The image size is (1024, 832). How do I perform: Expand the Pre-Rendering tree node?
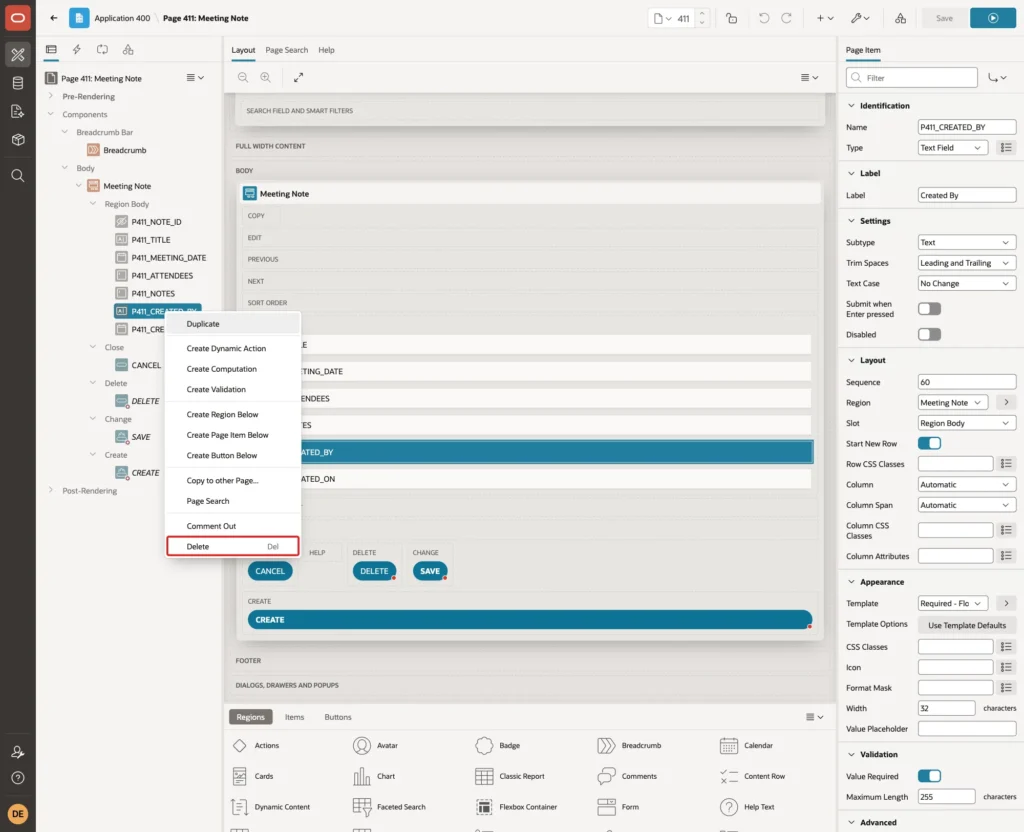pos(51,96)
